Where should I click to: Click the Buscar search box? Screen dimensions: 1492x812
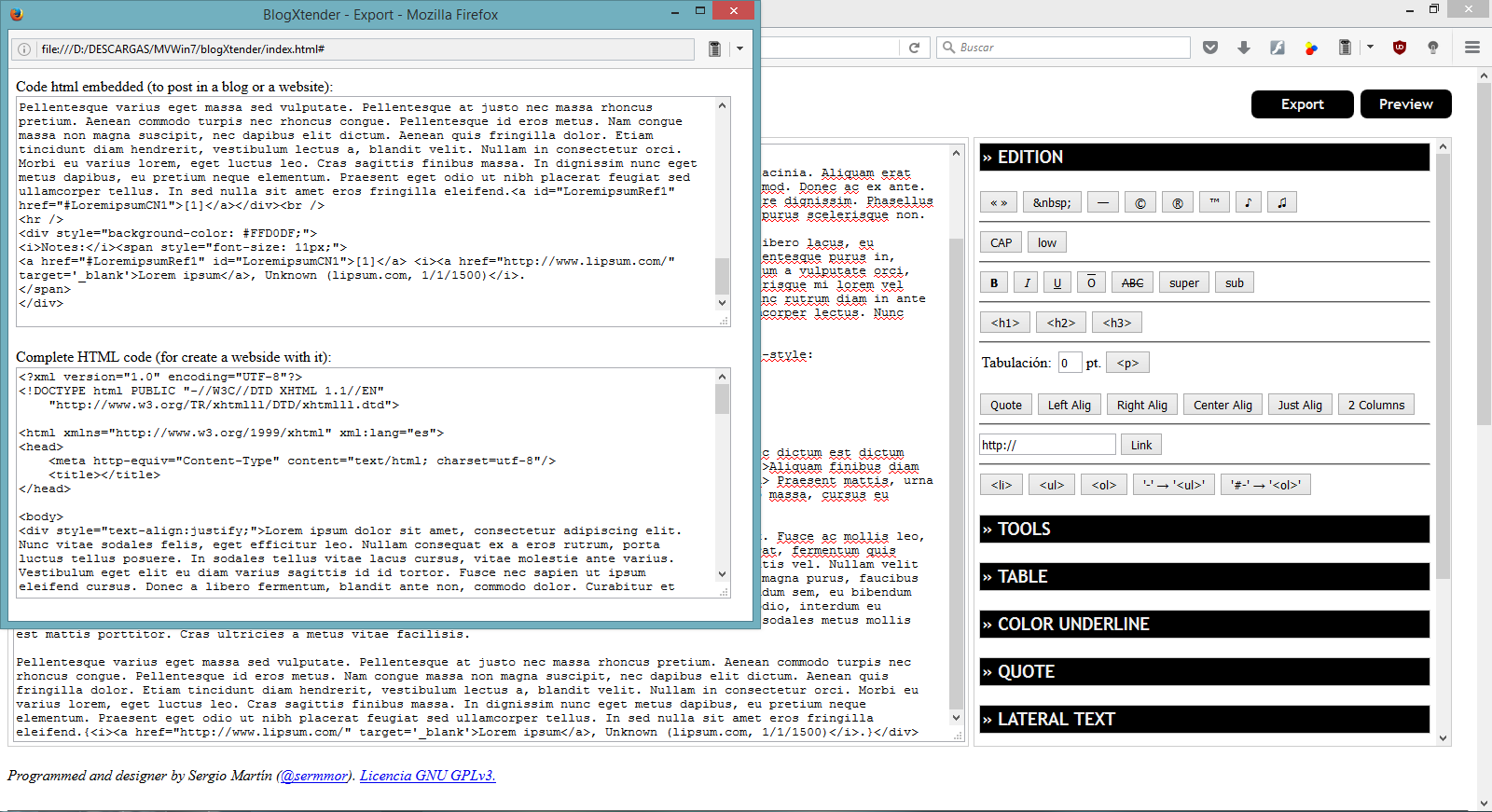pos(1064,48)
